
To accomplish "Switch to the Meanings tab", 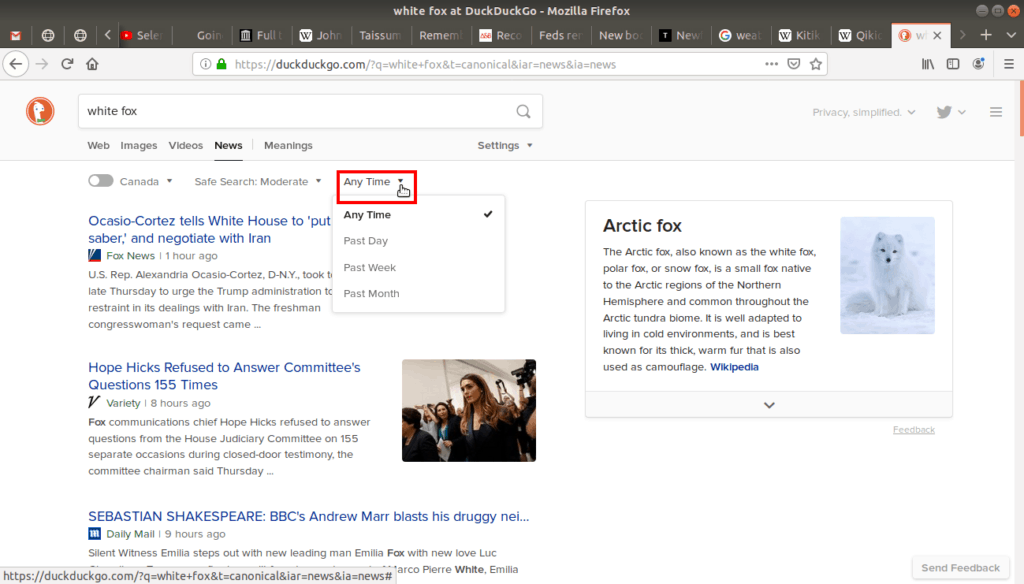I will [x=288, y=145].
